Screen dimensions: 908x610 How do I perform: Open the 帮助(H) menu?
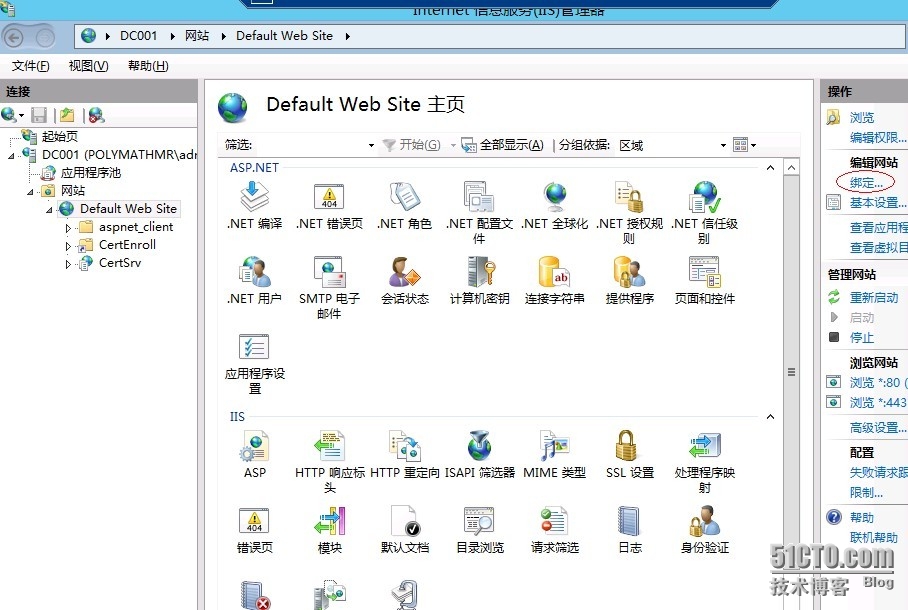tap(148, 66)
